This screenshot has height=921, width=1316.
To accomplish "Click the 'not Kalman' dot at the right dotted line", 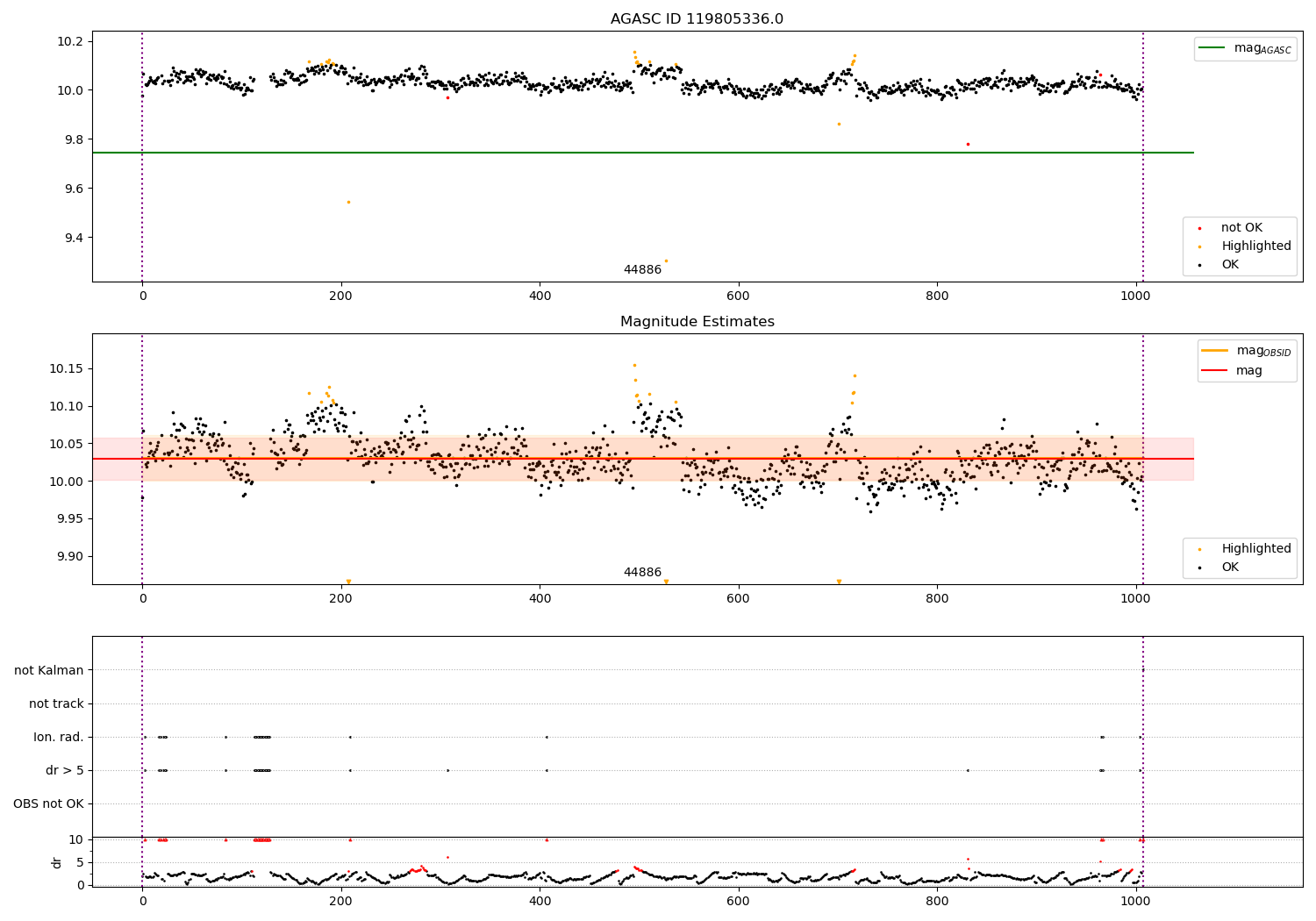I will tap(1142, 671).
